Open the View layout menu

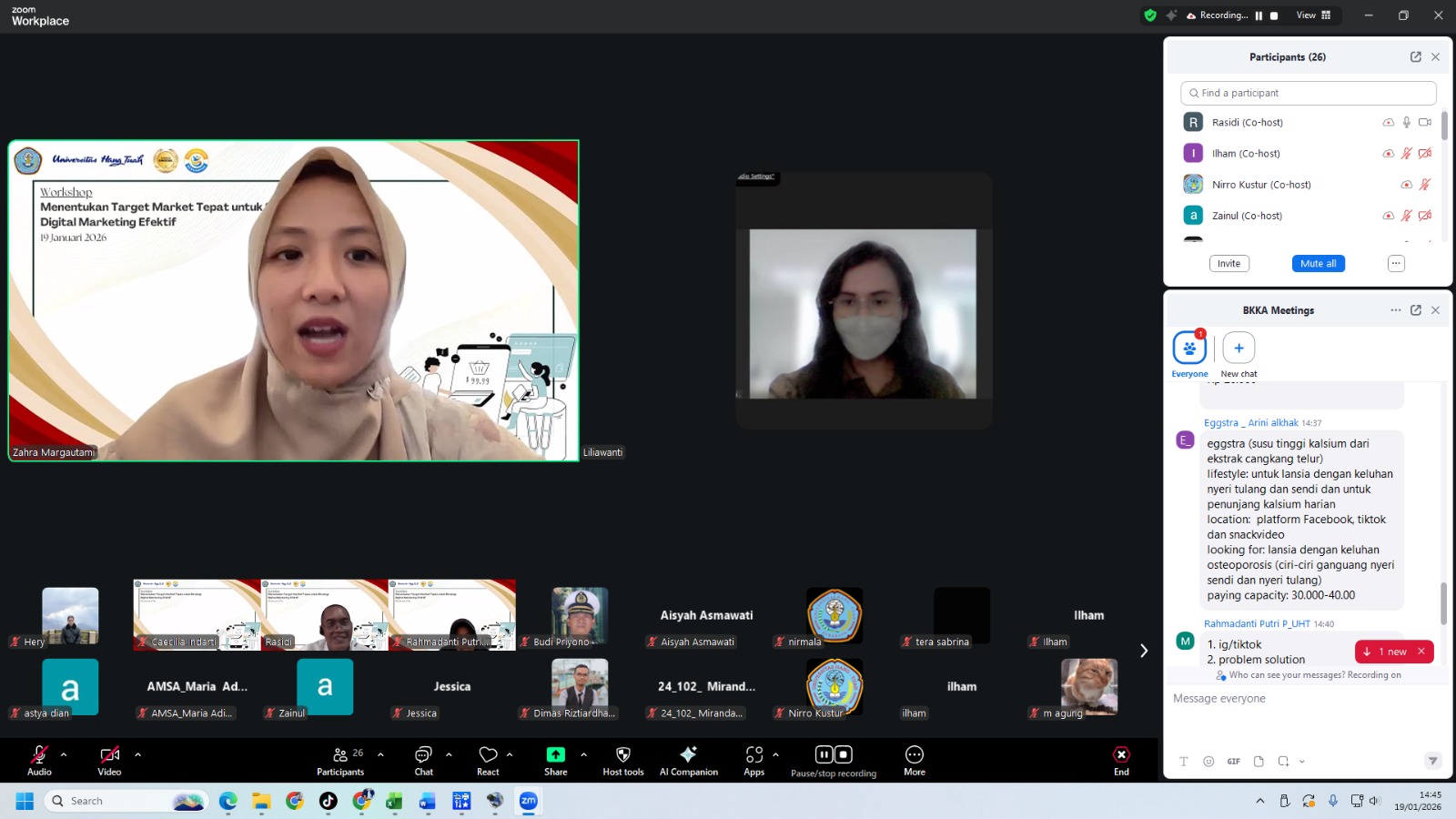coord(1313,15)
